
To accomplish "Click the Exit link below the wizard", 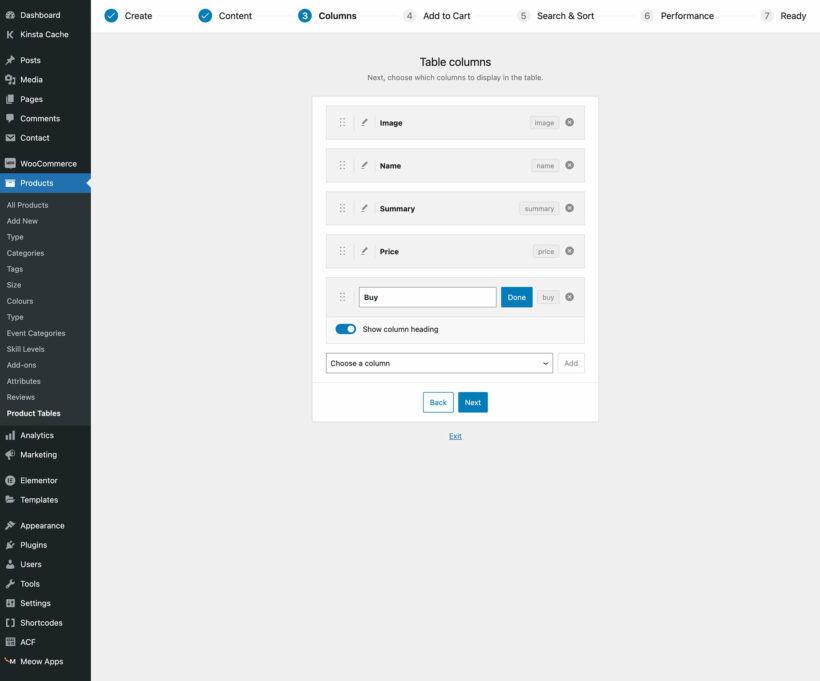I will click(455, 435).
